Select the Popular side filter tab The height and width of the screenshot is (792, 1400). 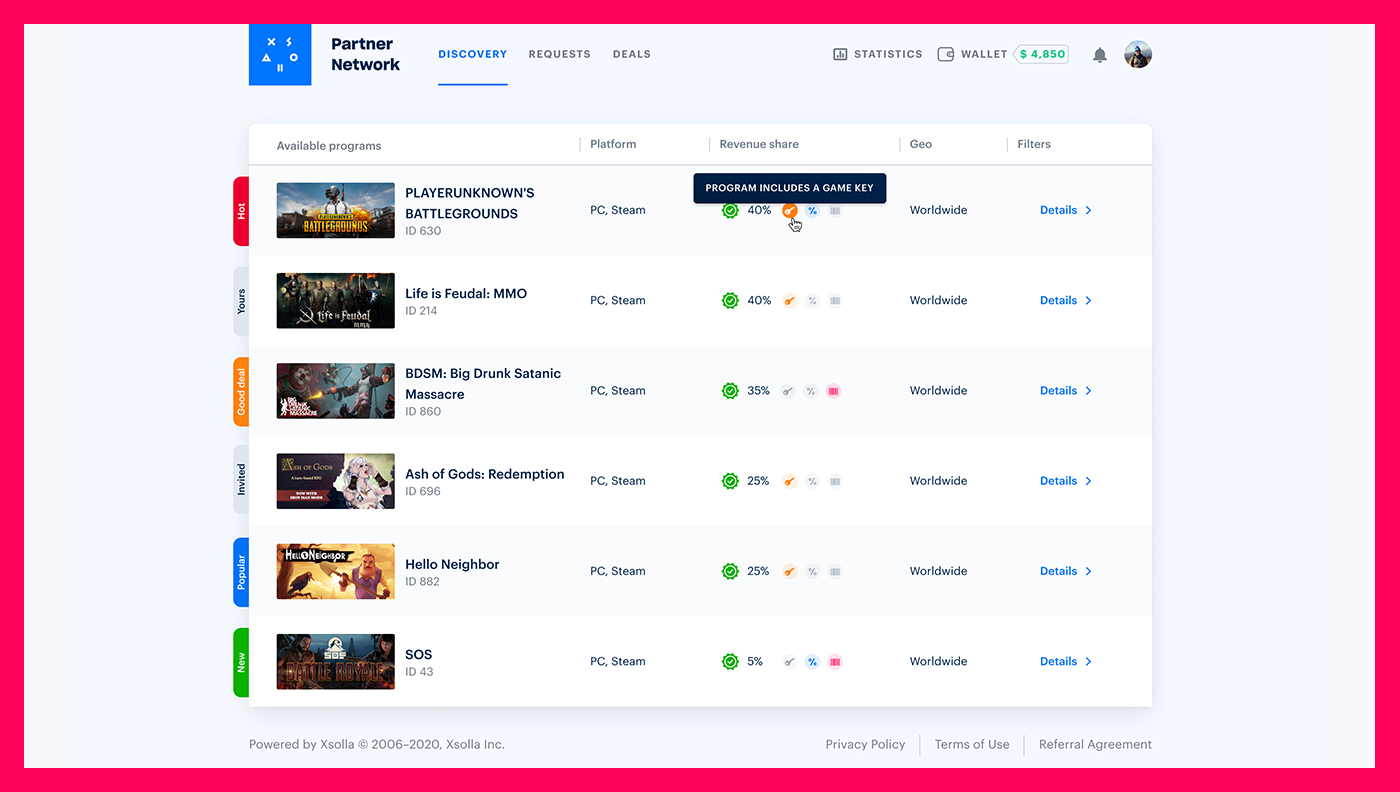coord(241,572)
